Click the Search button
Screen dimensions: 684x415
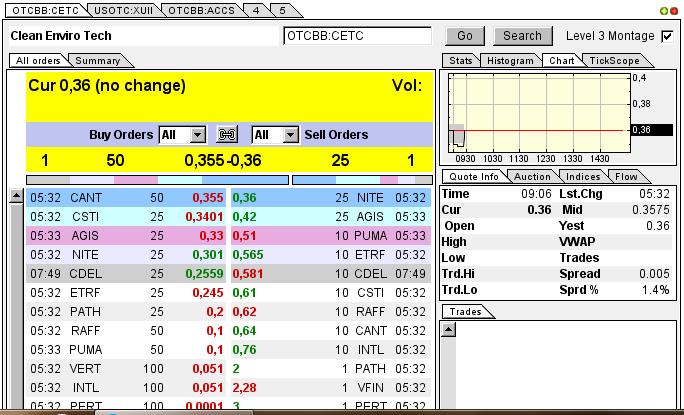pos(523,36)
